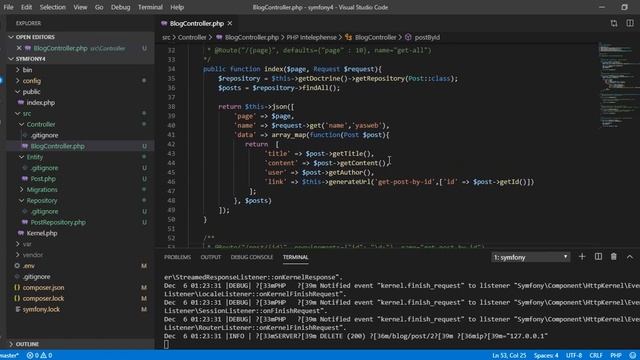Click the Controller folder in breadcrumbs
This screenshot has height=360, width=640.
[x=192, y=37]
